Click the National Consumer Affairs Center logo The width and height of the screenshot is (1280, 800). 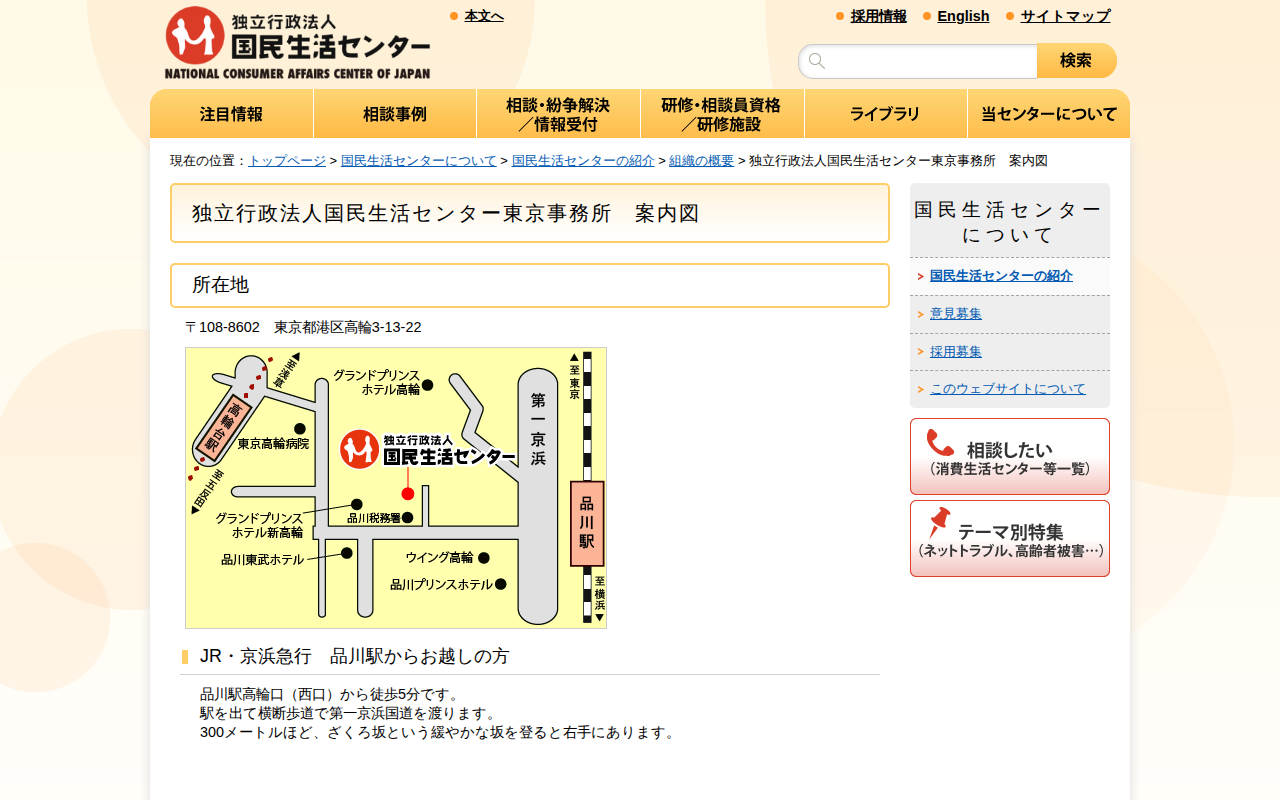pos(297,43)
